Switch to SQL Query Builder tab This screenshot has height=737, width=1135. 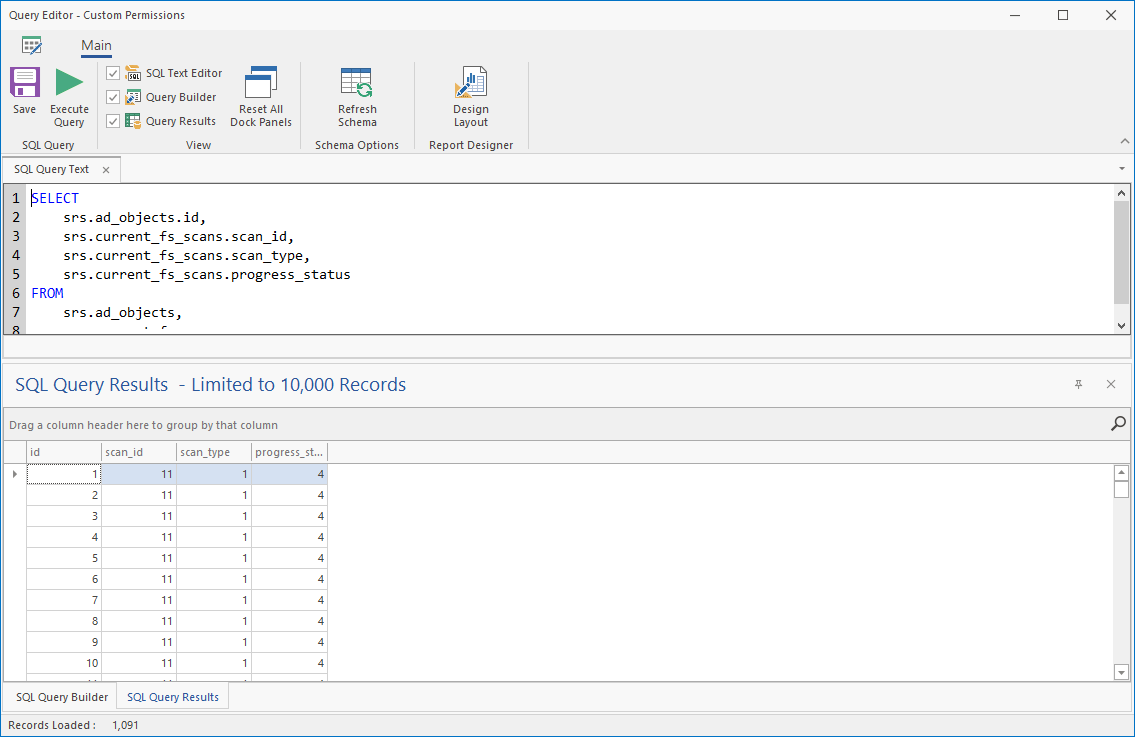[62, 697]
